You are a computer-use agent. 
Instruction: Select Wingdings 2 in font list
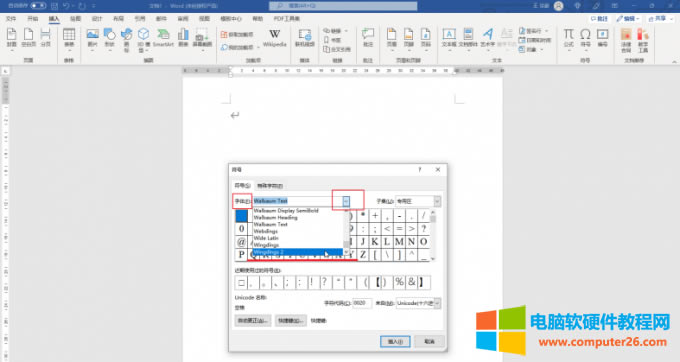pyautogui.click(x=297, y=252)
